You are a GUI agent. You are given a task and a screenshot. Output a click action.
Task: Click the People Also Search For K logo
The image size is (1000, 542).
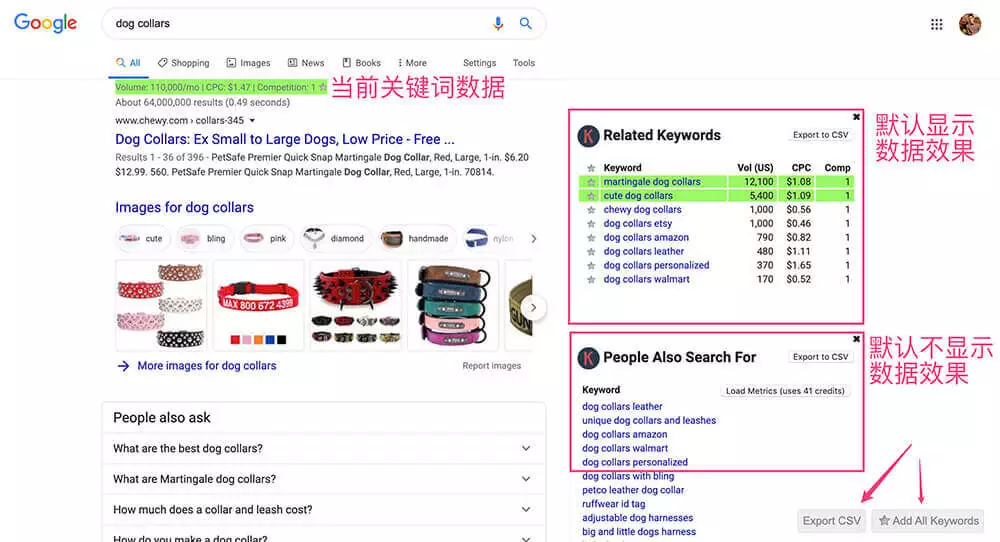588,358
